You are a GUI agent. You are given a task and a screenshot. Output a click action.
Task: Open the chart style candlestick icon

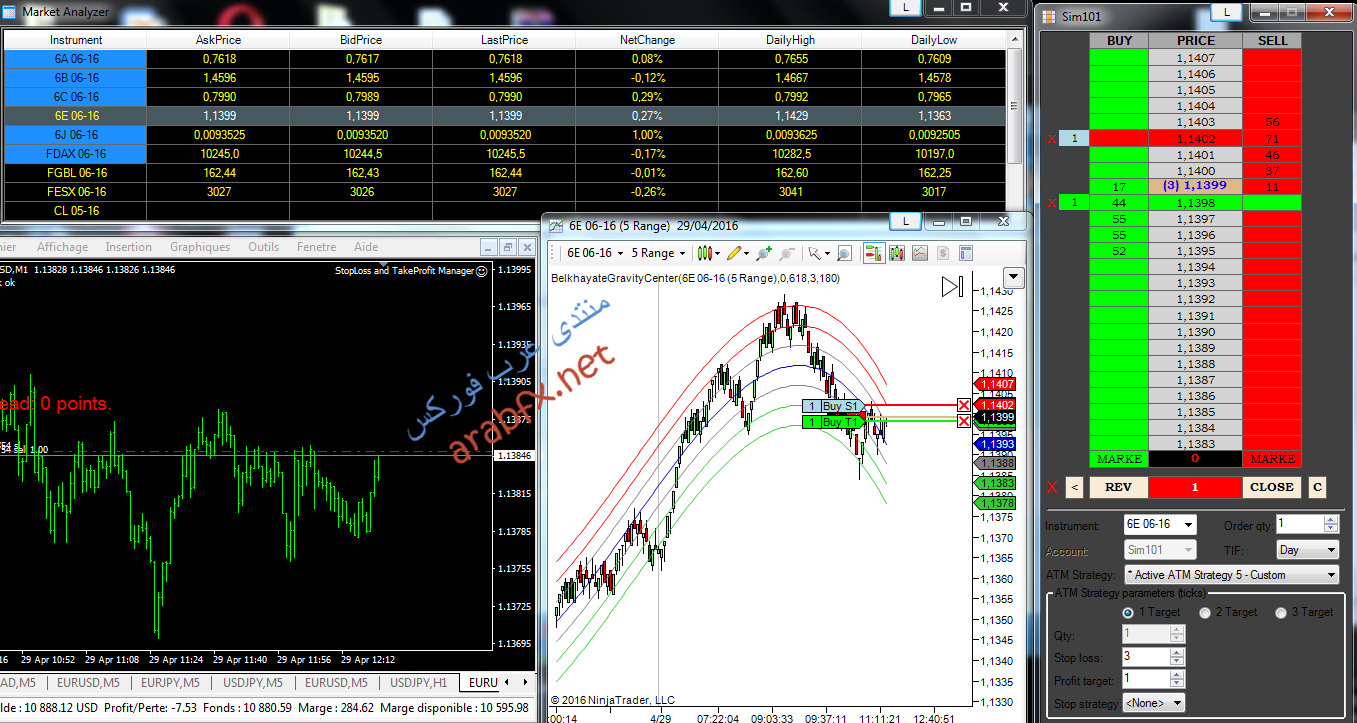tap(706, 253)
